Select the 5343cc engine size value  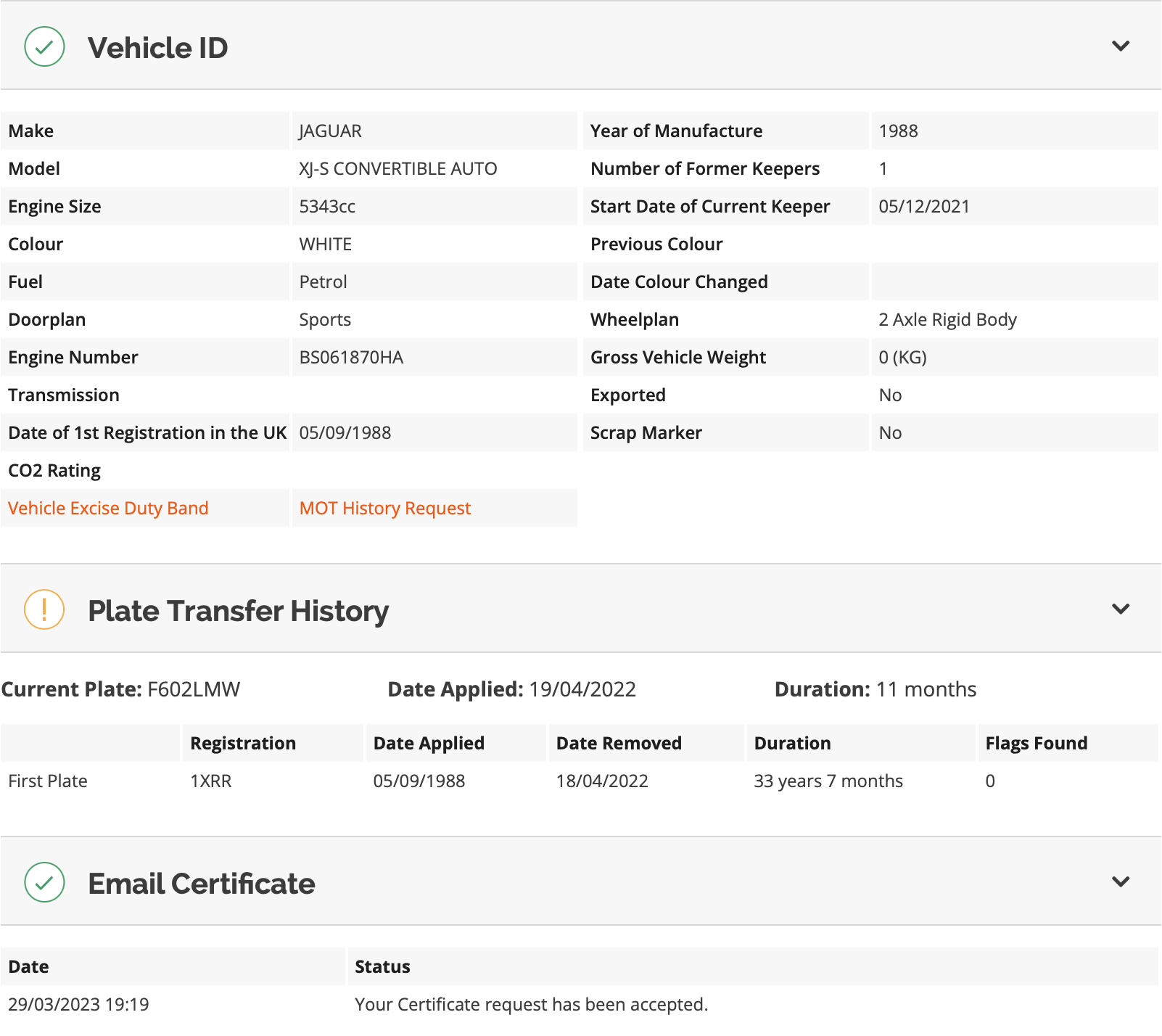(327, 206)
